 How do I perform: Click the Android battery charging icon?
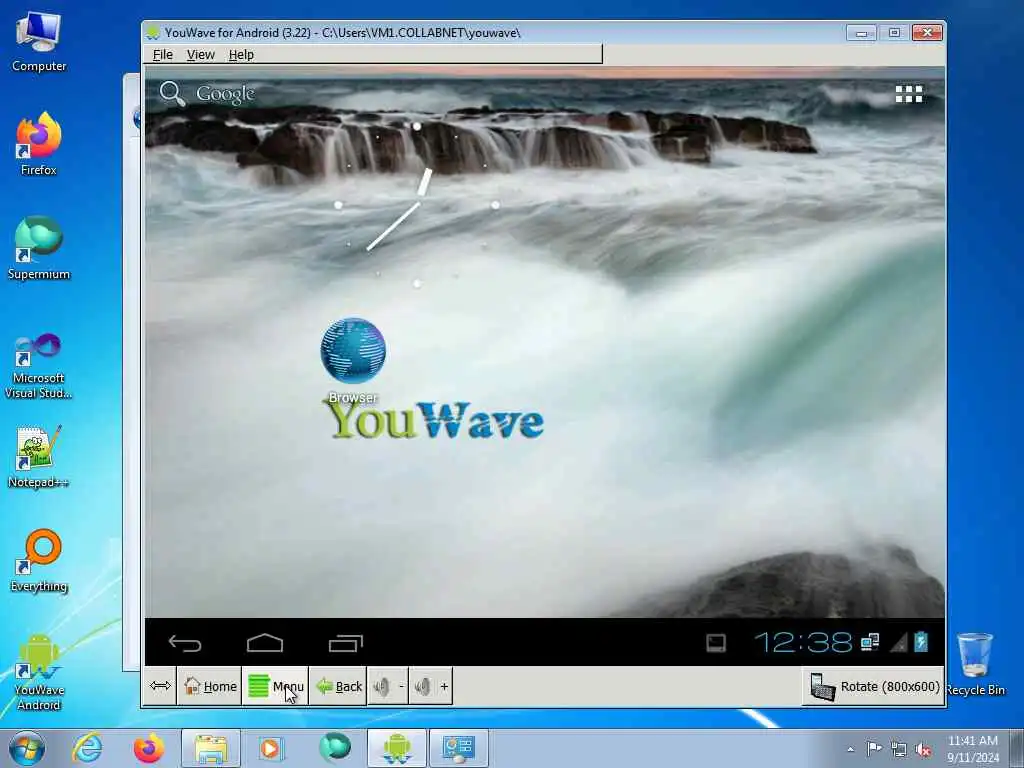click(921, 642)
